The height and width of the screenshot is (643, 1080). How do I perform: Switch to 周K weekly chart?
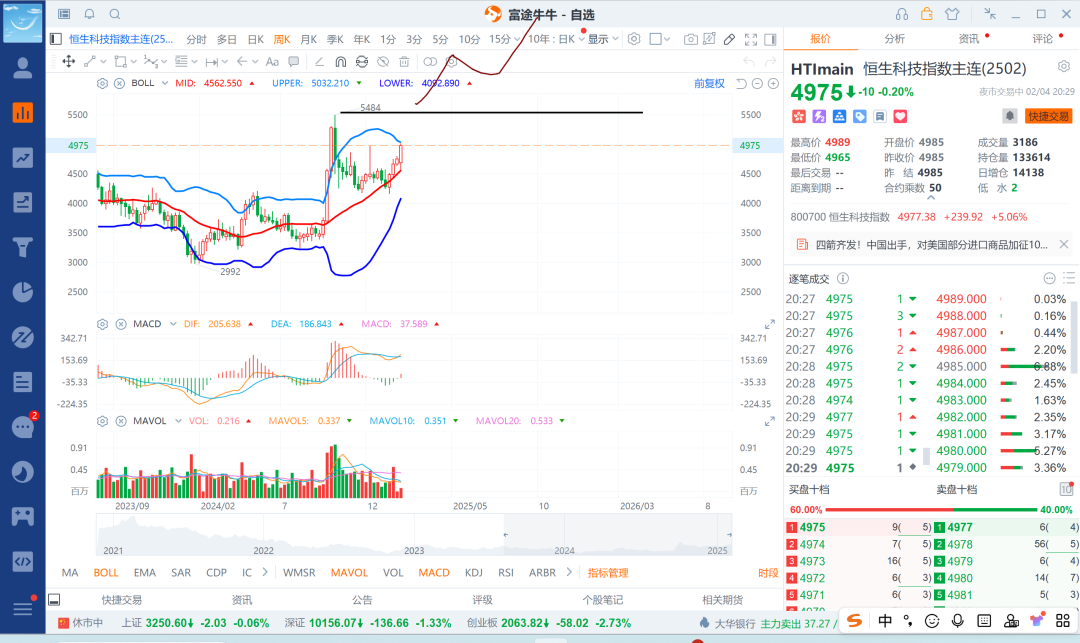[x=282, y=39]
